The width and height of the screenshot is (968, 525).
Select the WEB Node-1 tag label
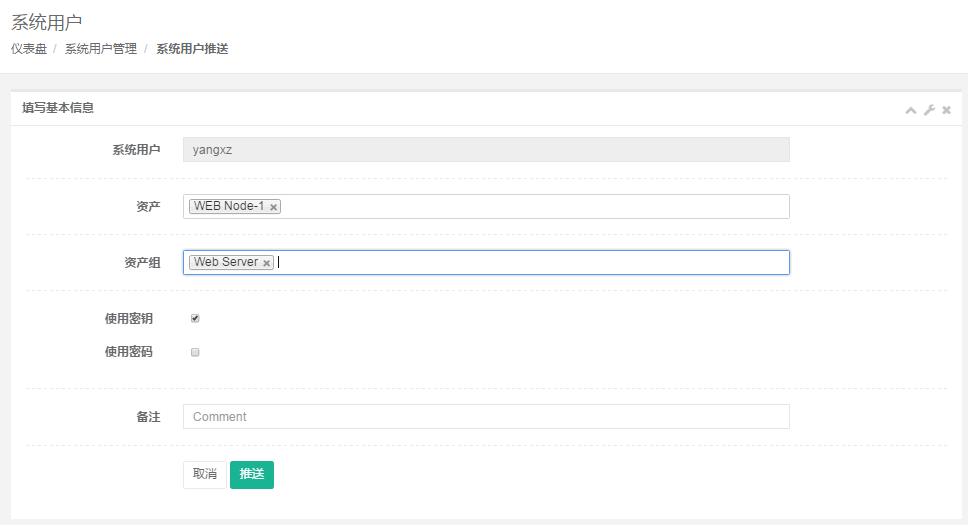[228, 206]
